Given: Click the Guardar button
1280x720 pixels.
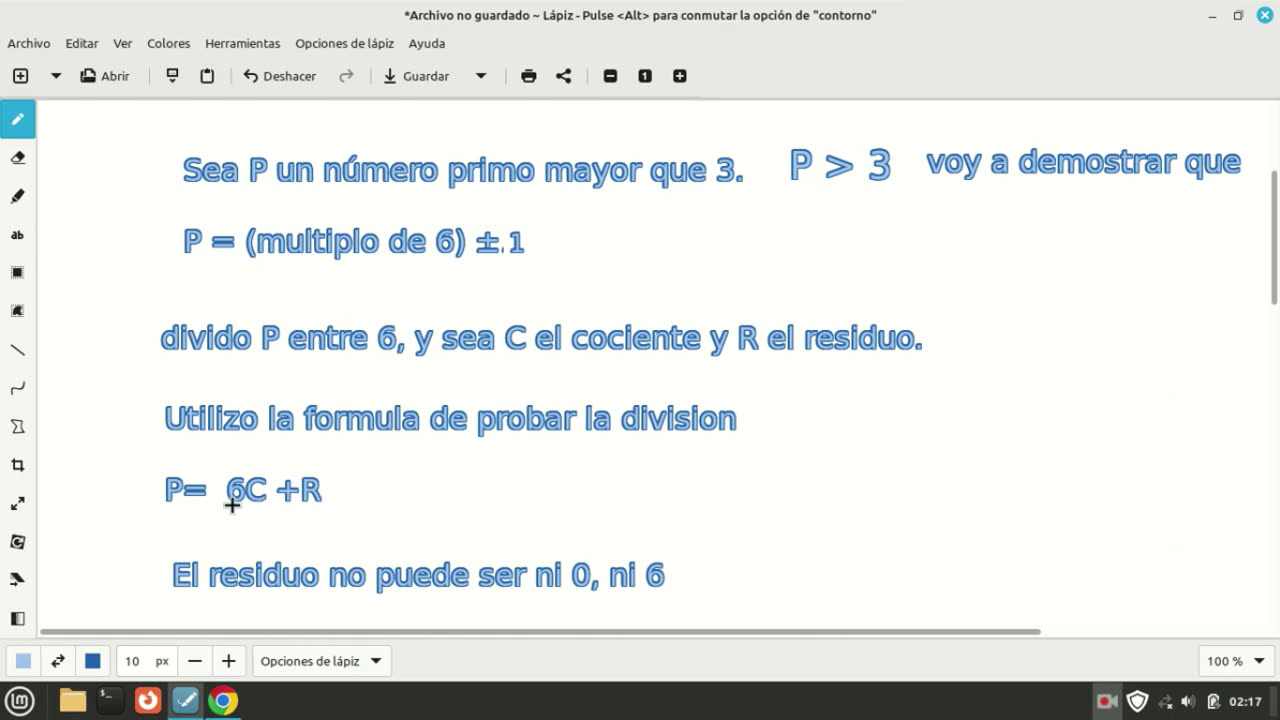Looking at the screenshot, I should tap(416, 76).
